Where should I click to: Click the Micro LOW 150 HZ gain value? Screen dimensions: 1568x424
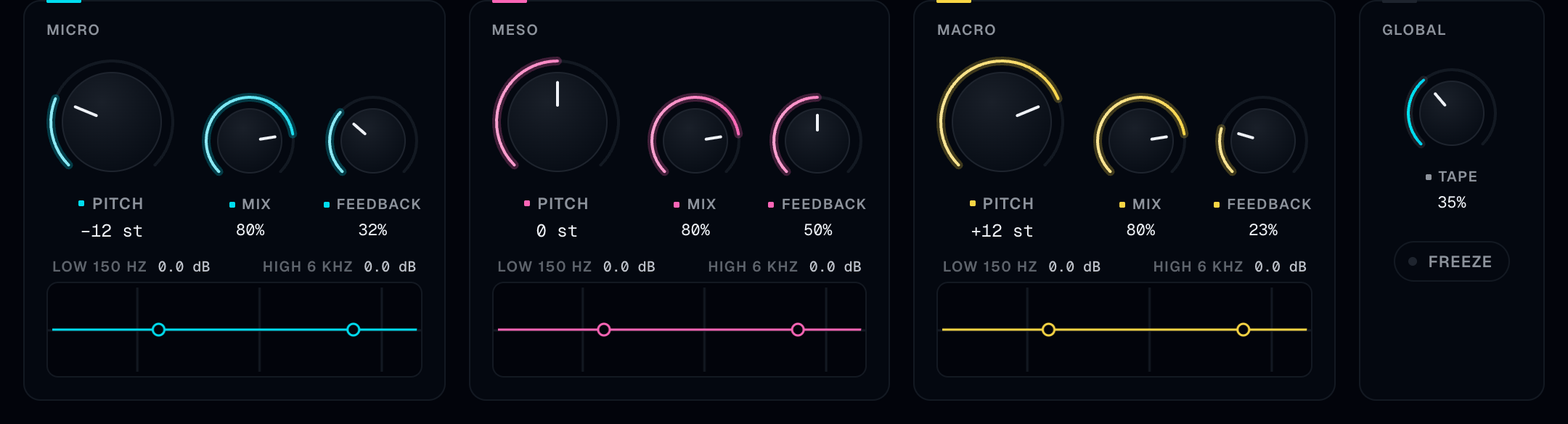coord(184,267)
